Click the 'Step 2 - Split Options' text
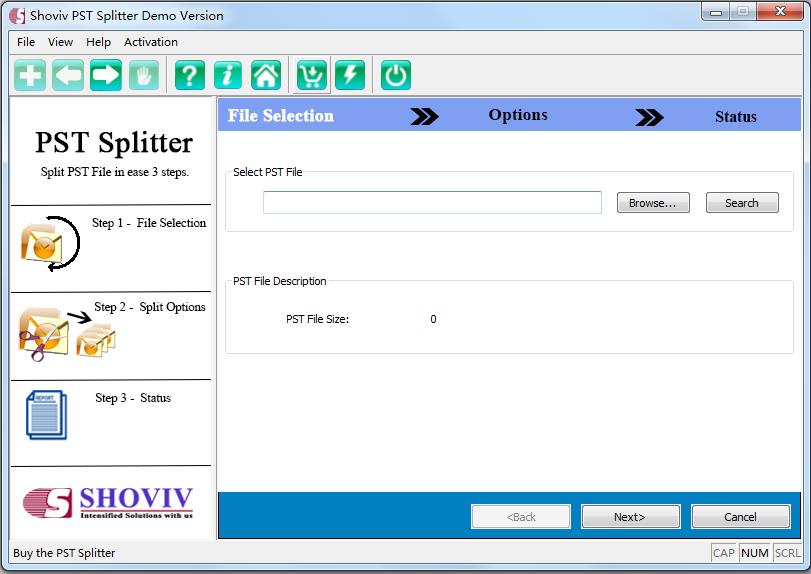The width and height of the screenshot is (811, 574). click(x=149, y=307)
